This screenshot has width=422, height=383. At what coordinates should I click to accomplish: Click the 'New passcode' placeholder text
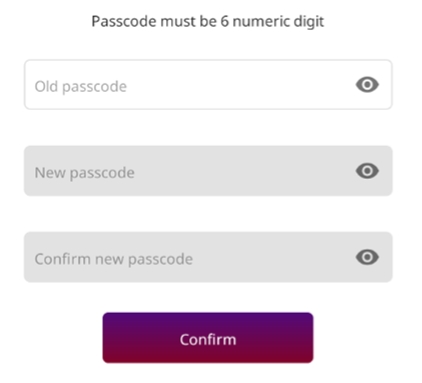(85, 173)
